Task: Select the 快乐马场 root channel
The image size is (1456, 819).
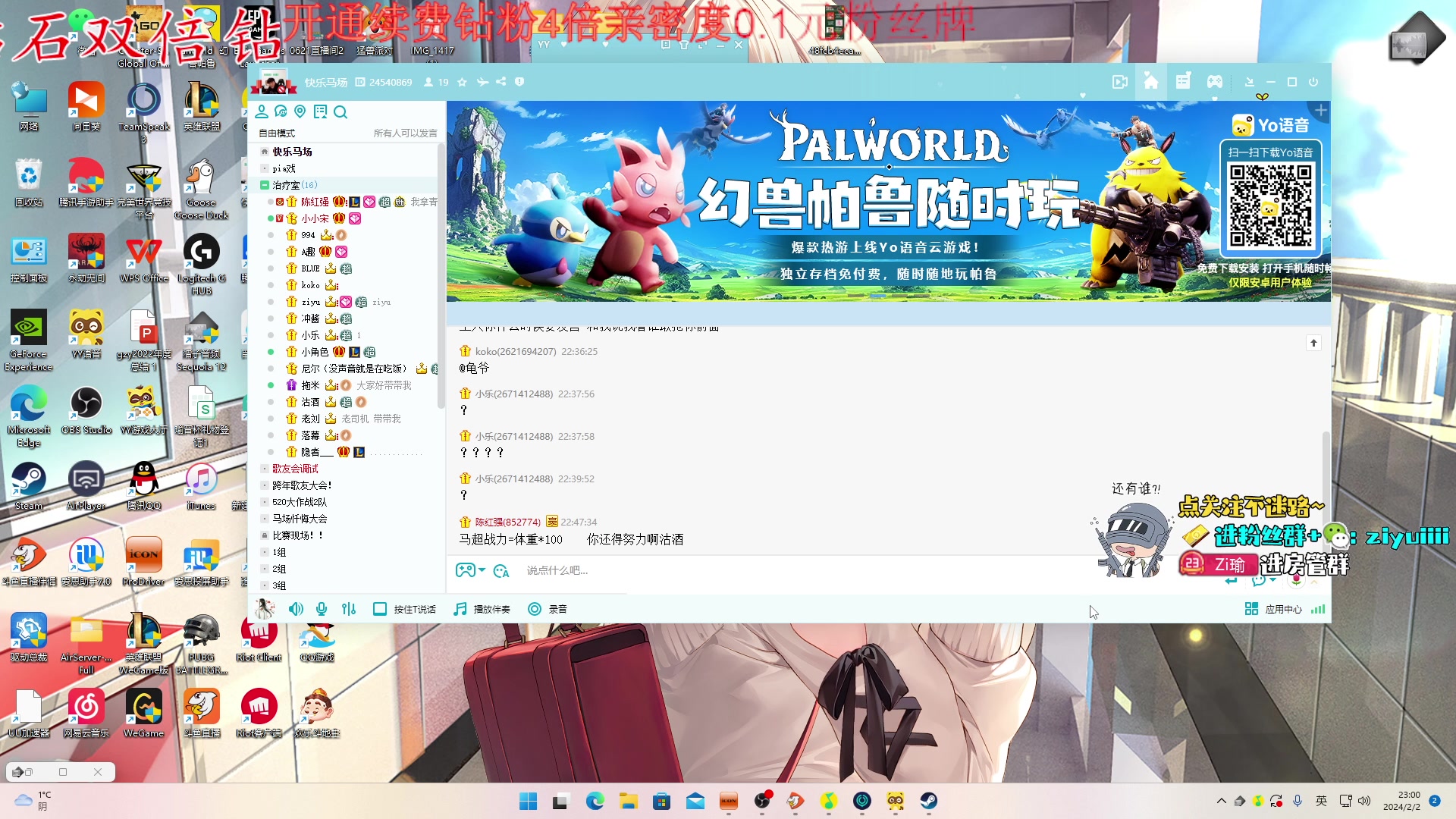Action: coord(292,152)
